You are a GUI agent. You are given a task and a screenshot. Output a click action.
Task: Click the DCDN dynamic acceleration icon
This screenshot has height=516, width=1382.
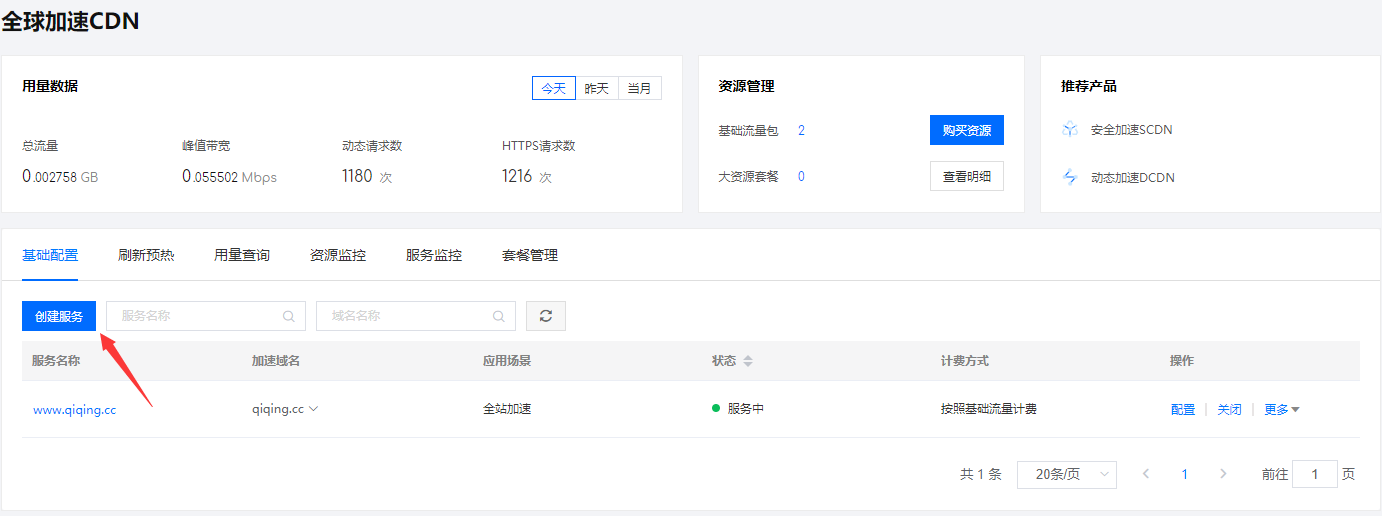pyautogui.click(x=1070, y=177)
